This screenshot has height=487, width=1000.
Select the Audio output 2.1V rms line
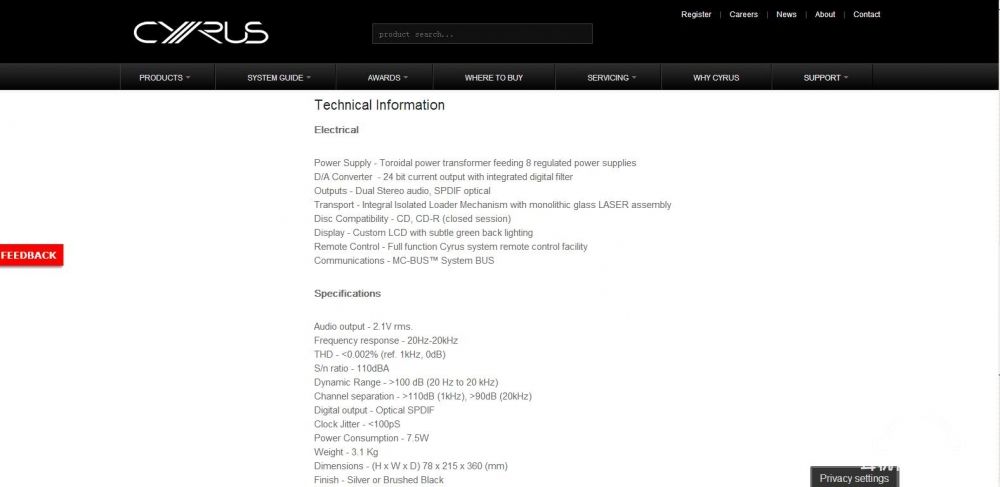point(364,326)
